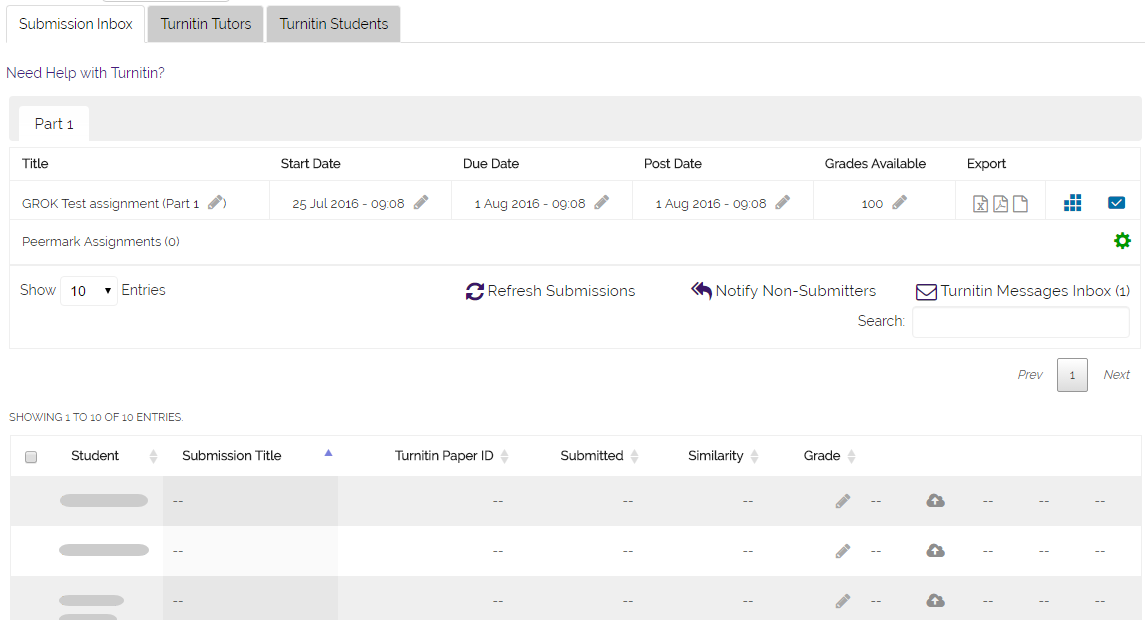This screenshot has width=1145, height=620.
Task: Toggle the select-all checkbox in the table header
Action: point(30,456)
